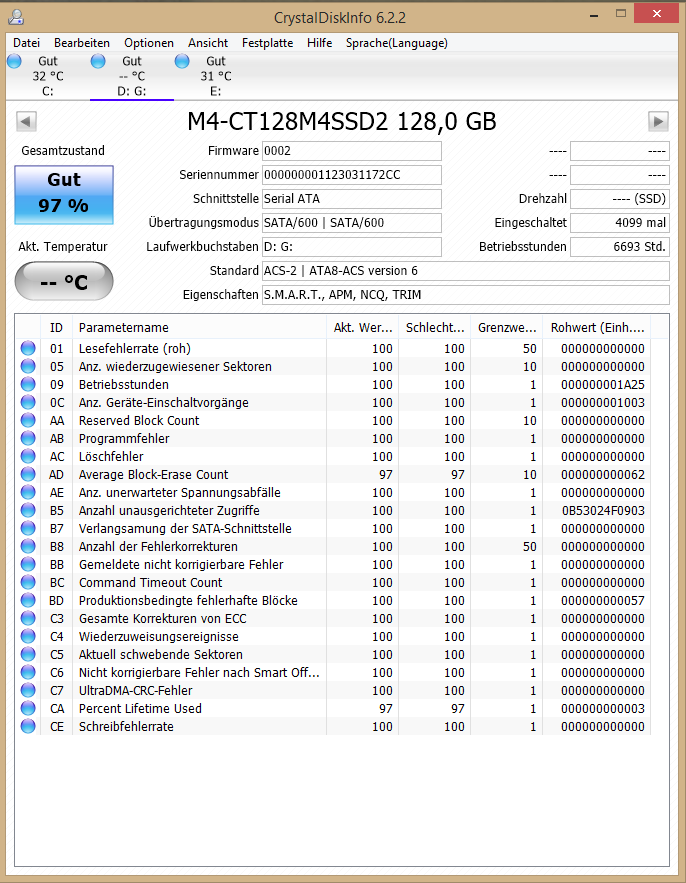Click status icon of row 05
Screen dimensions: 686x883
coord(28,367)
